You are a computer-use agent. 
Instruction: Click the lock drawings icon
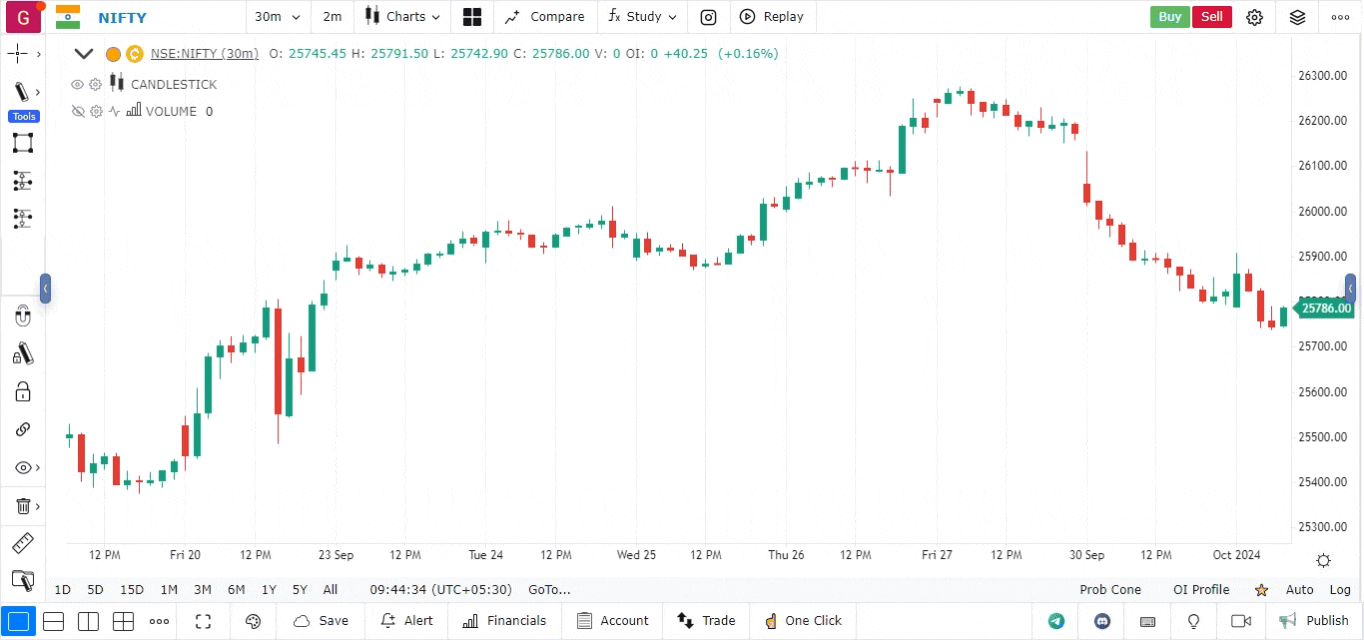coord(22,391)
